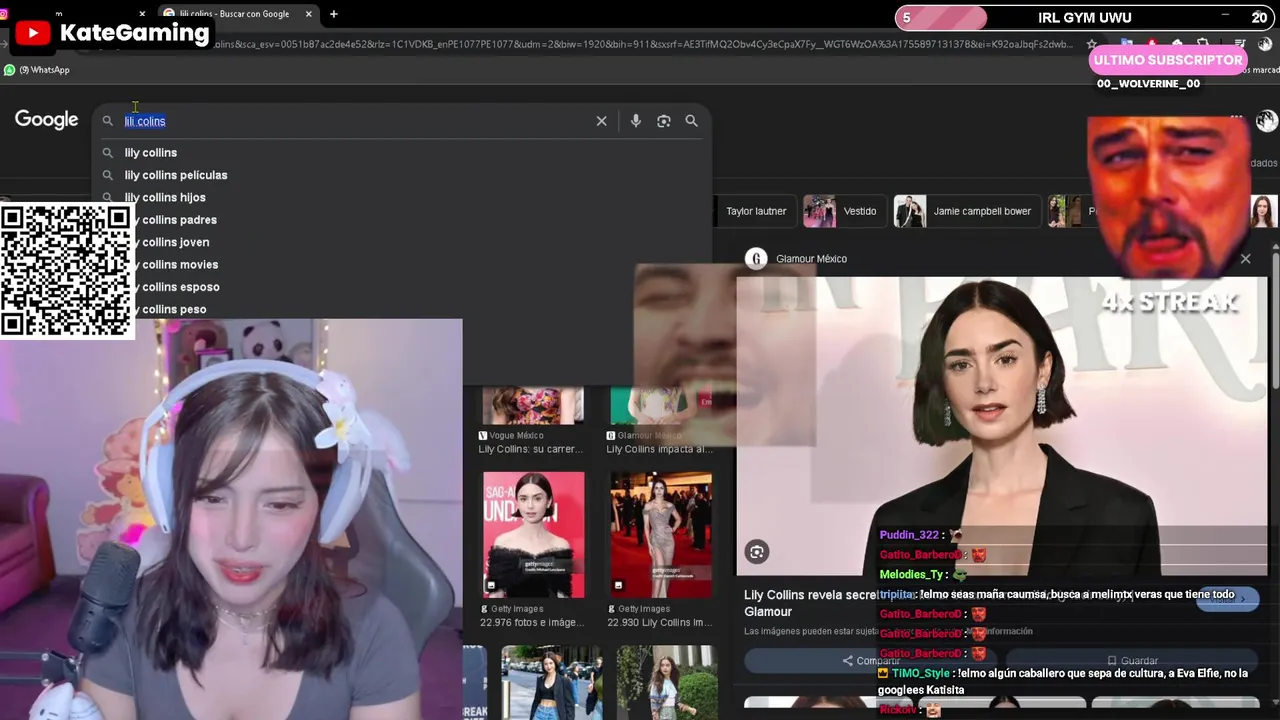Click the Guardar save button
This screenshot has width=1280, height=720.
click(x=1132, y=661)
